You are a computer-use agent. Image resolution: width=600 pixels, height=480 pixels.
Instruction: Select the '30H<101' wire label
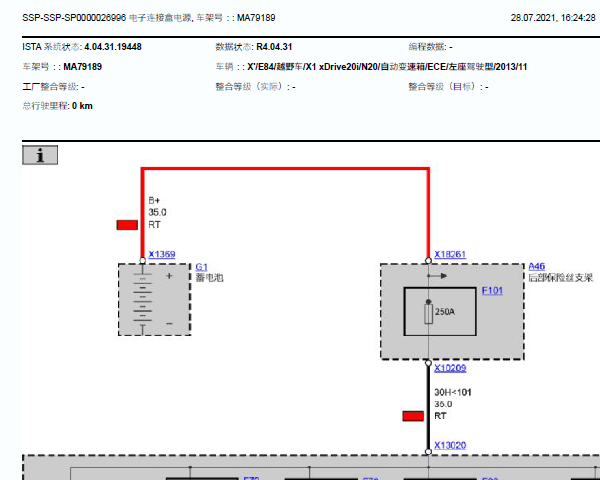[x=453, y=392]
